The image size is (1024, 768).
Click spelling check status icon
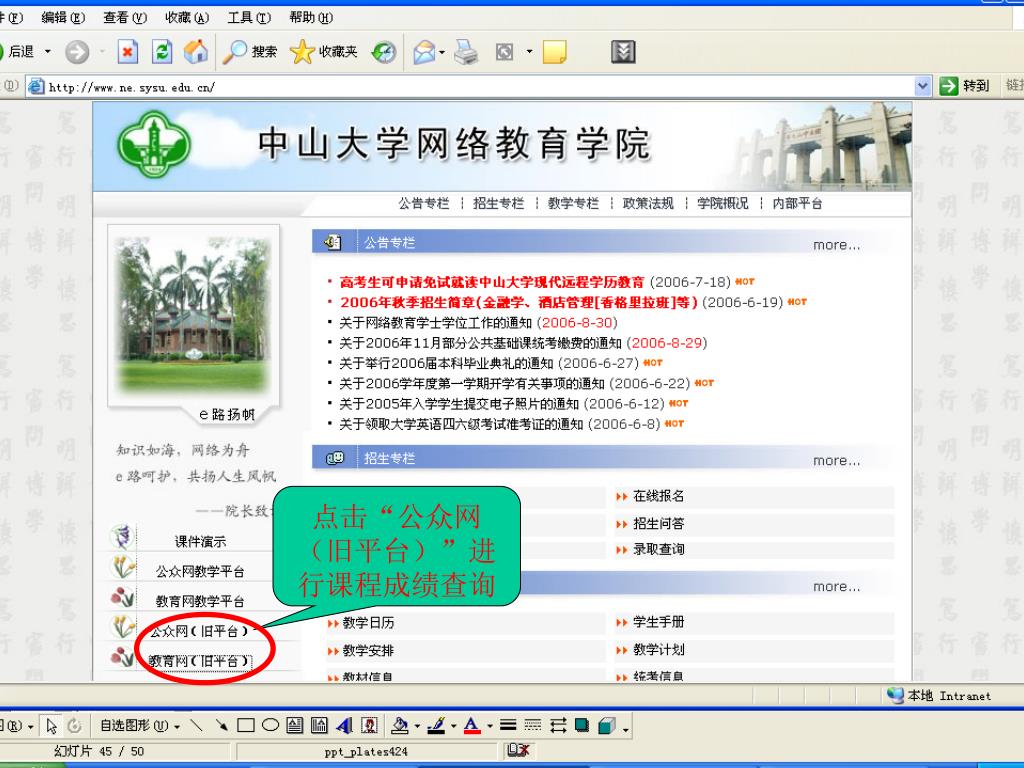(x=518, y=750)
